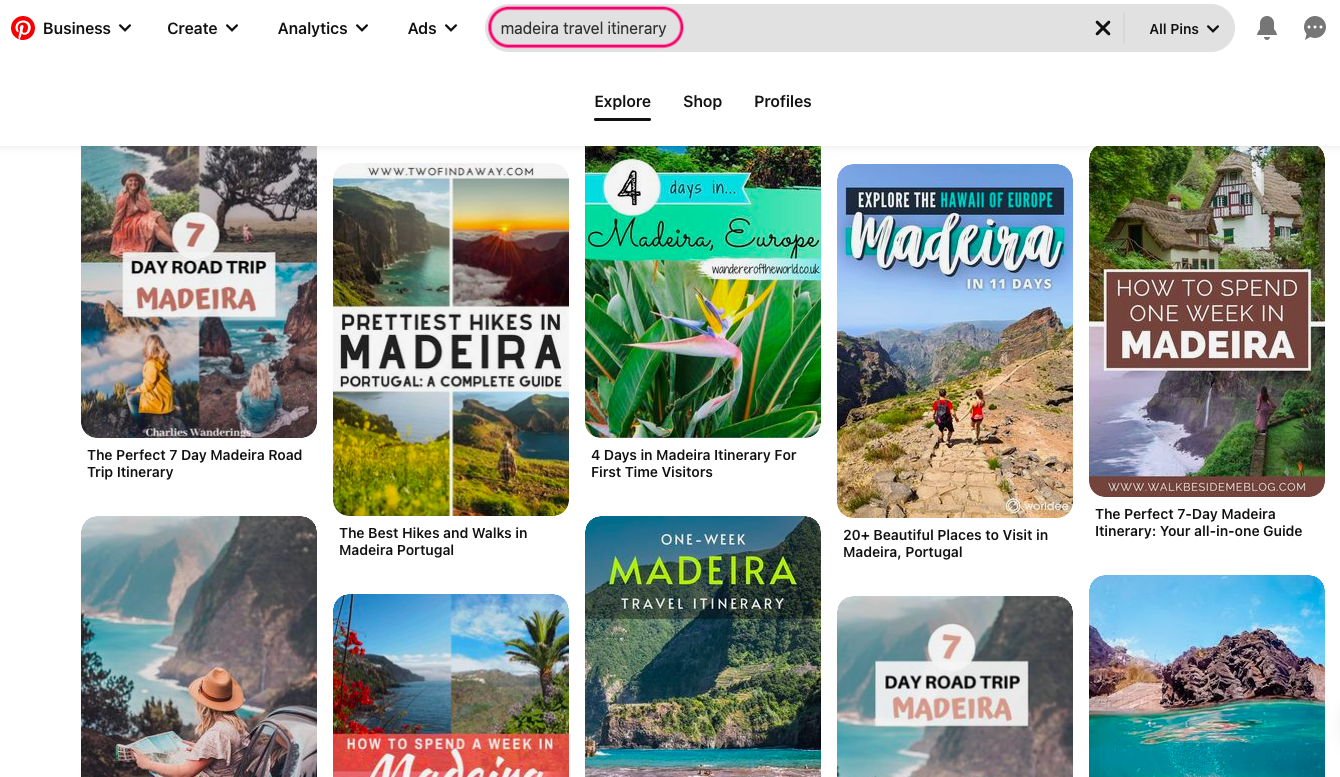Open the 7 Day Madeira Road Trip pin link
1340x777 pixels.
(x=194, y=463)
